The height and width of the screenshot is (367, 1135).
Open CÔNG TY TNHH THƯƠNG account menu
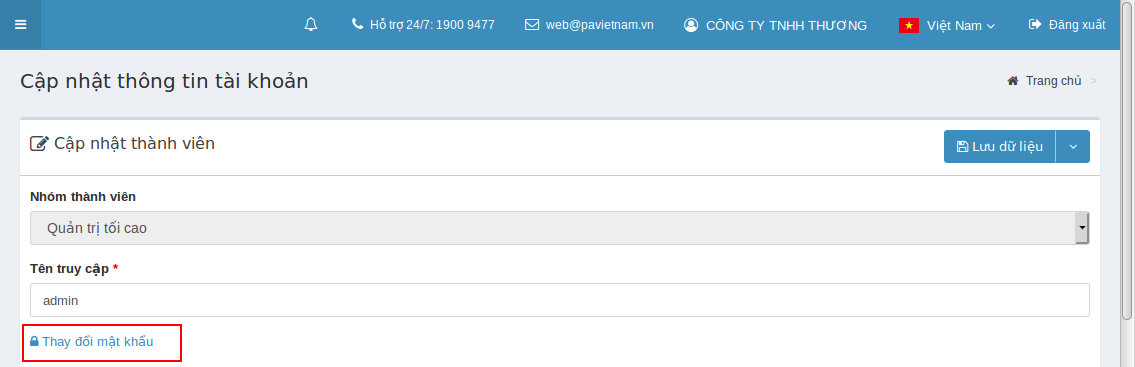click(x=786, y=25)
